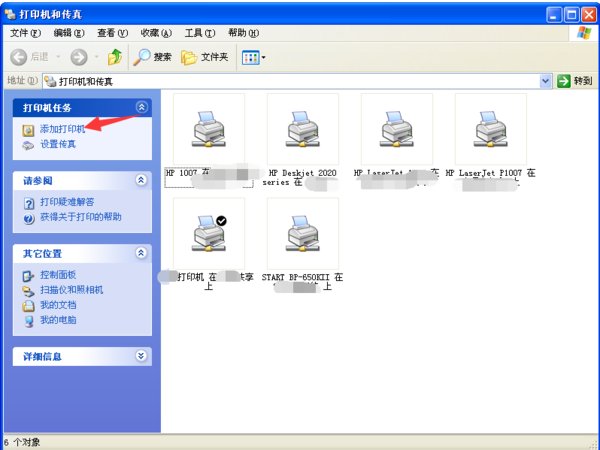Expand the address bar dropdown arrow
The height and width of the screenshot is (450, 600).
546,81
